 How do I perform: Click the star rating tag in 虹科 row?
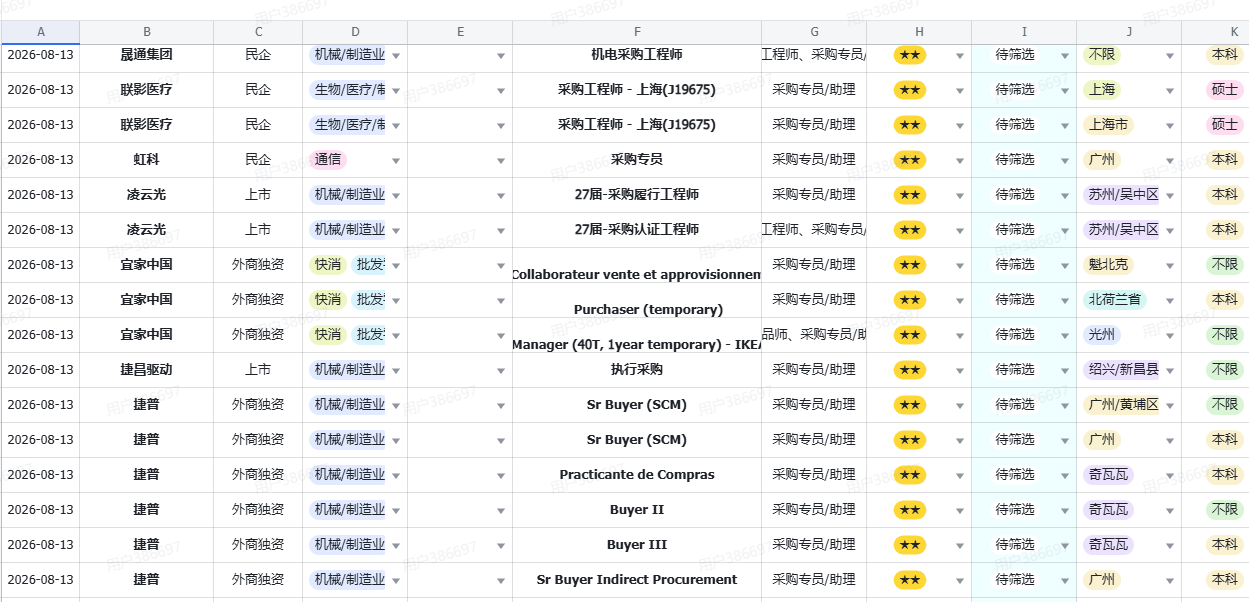[x=910, y=160]
